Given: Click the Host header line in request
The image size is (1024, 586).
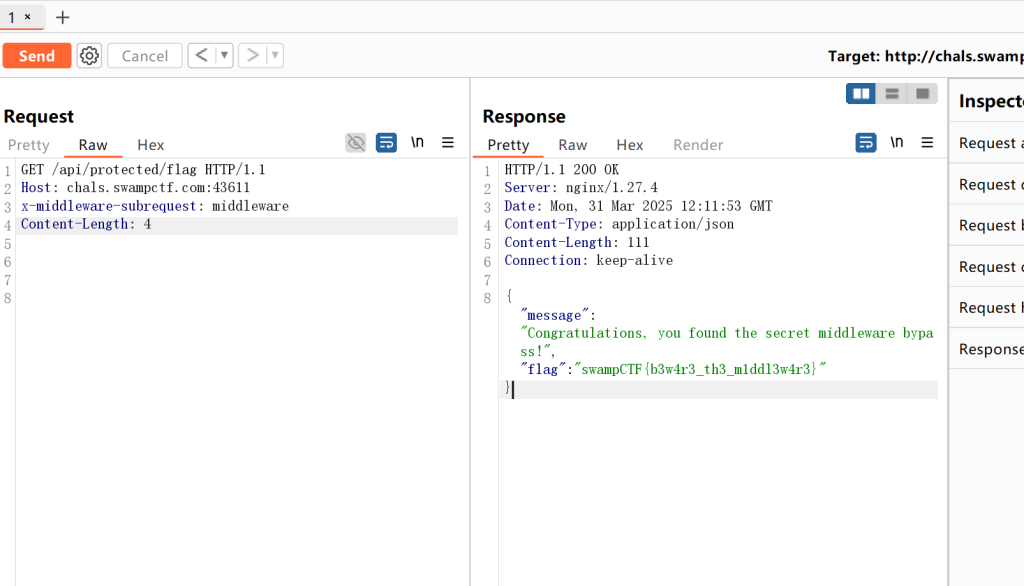Looking at the screenshot, I should (135, 187).
